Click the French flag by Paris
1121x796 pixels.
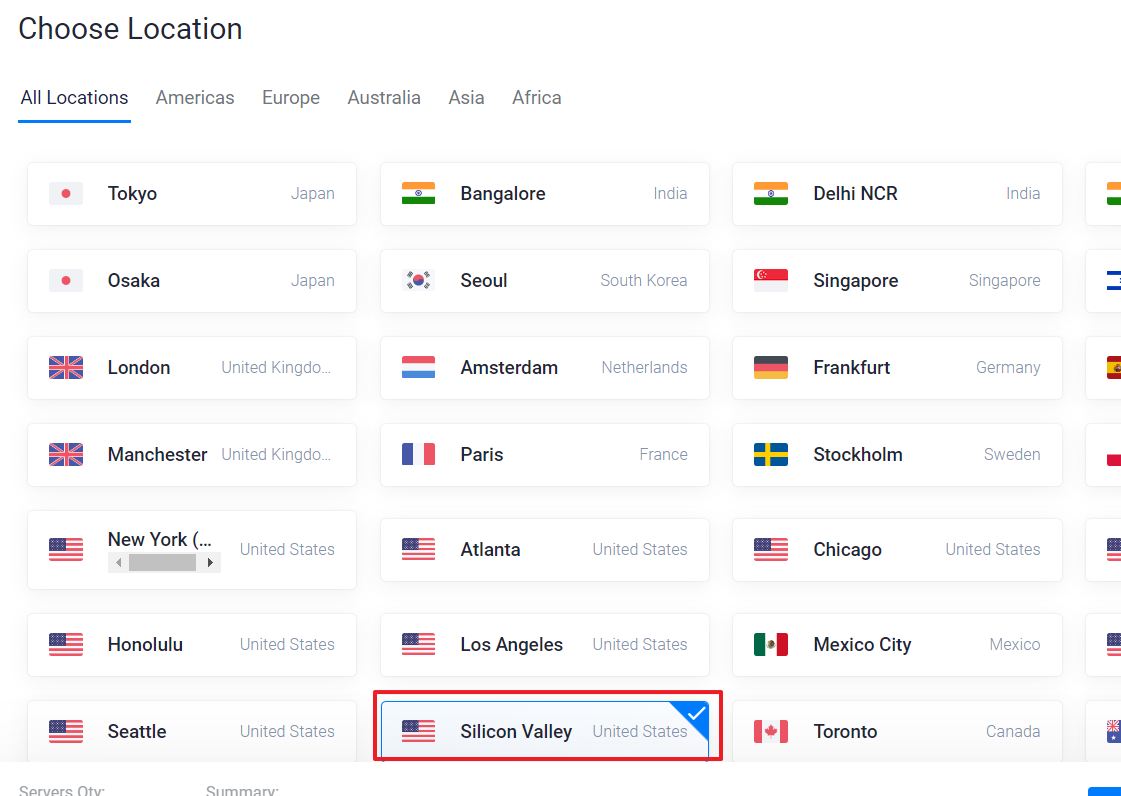(418, 455)
